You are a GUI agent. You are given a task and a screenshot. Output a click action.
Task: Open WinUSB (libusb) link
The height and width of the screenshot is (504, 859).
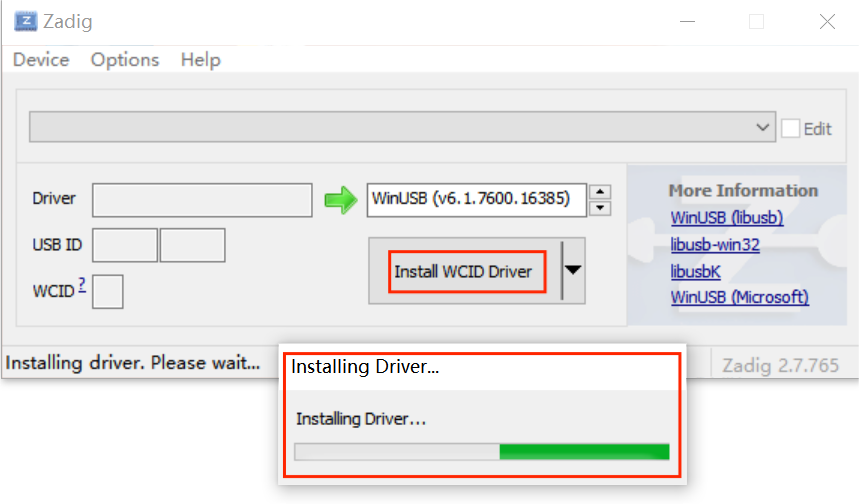[x=726, y=217]
